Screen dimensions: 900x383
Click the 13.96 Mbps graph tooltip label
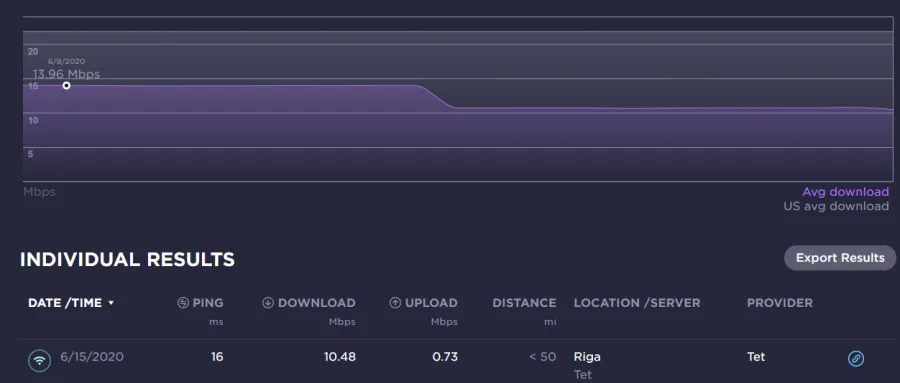[66, 74]
